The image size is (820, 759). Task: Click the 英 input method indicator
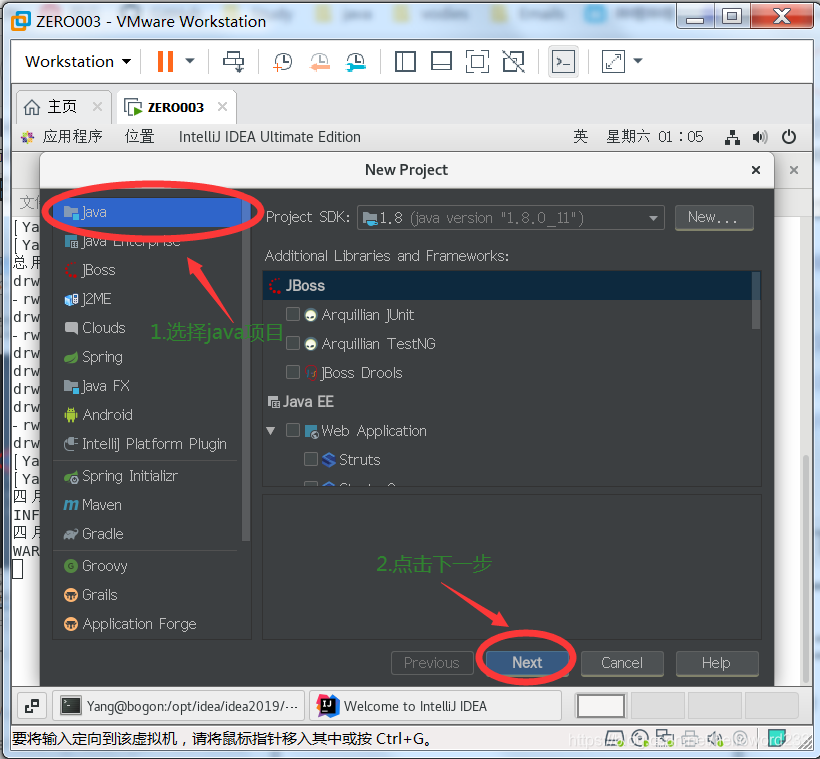point(580,137)
